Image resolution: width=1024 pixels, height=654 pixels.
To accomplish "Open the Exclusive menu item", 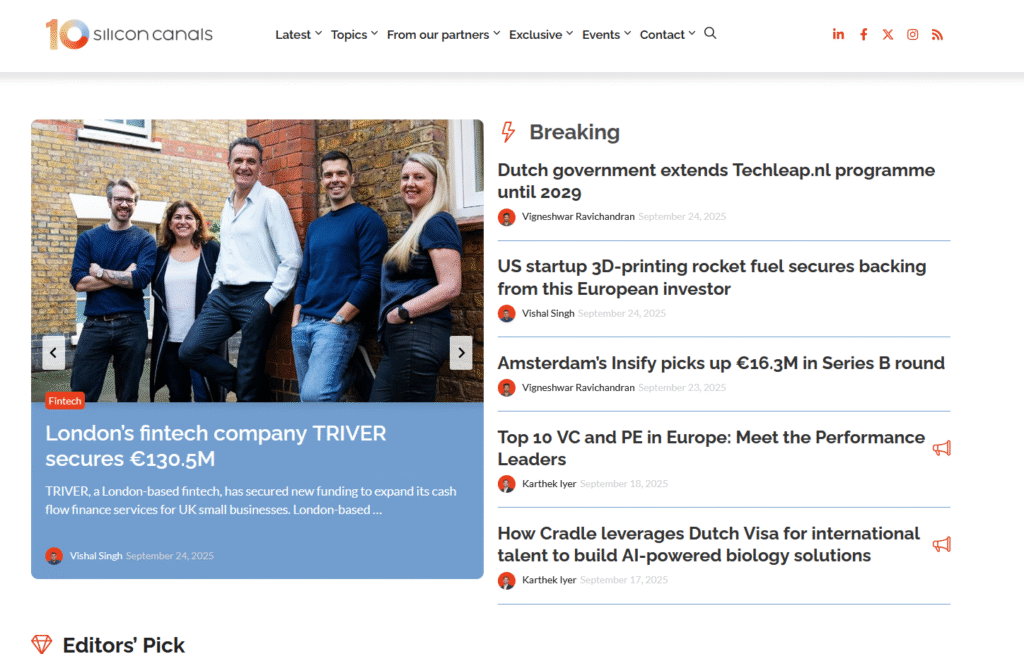I will pos(540,34).
